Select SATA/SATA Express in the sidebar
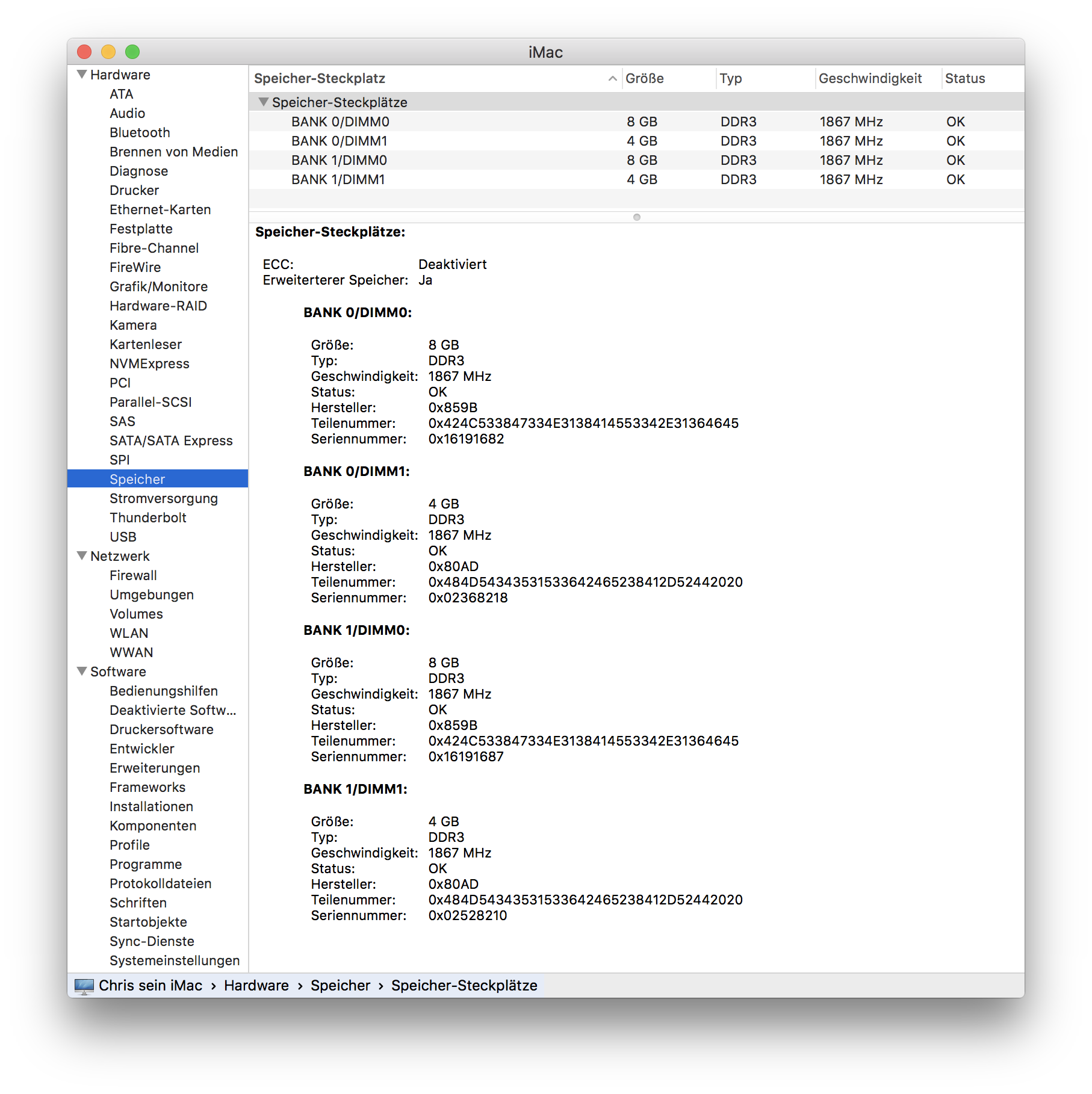 click(172, 440)
